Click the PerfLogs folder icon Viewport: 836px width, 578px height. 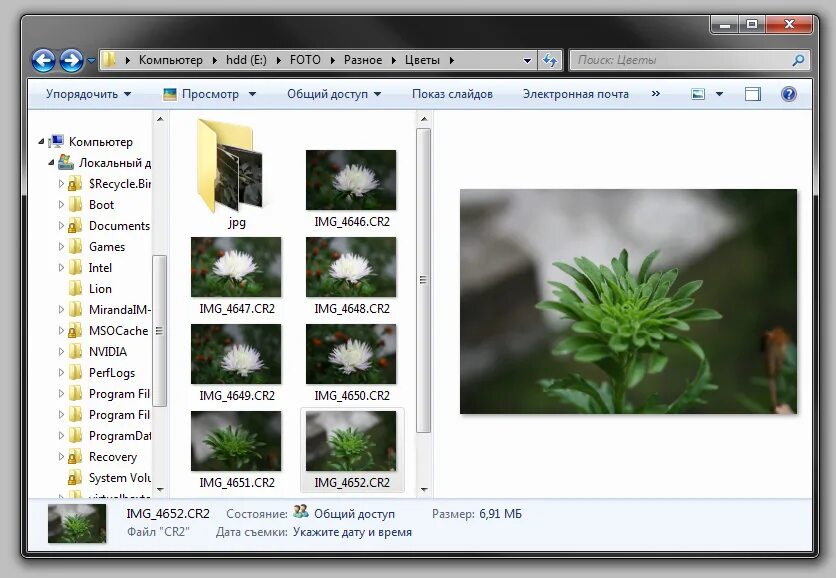pos(75,372)
